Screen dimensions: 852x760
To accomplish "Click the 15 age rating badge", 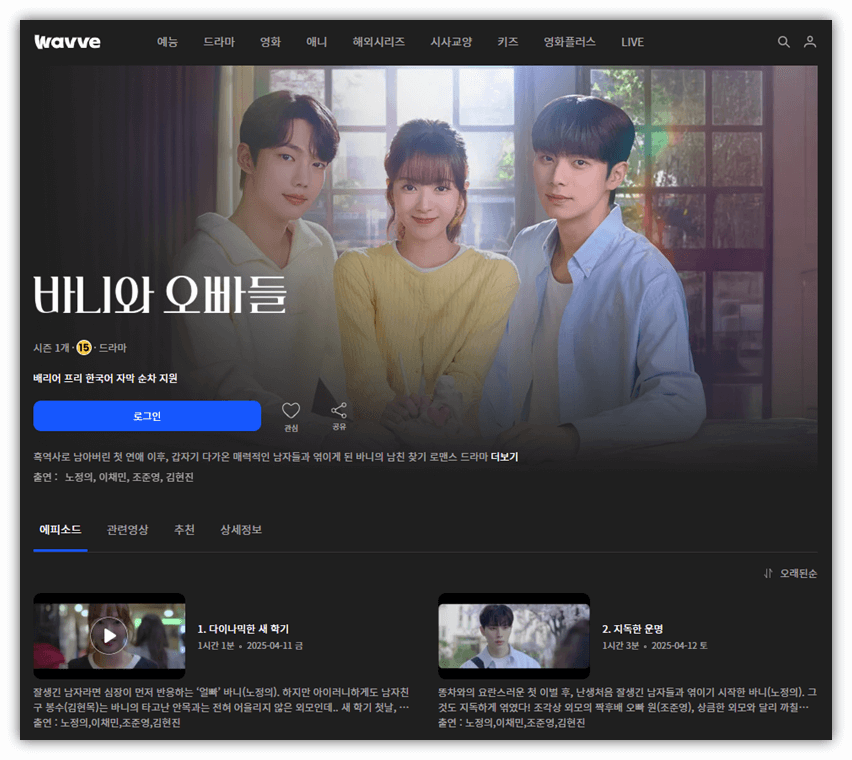I will (x=85, y=348).
